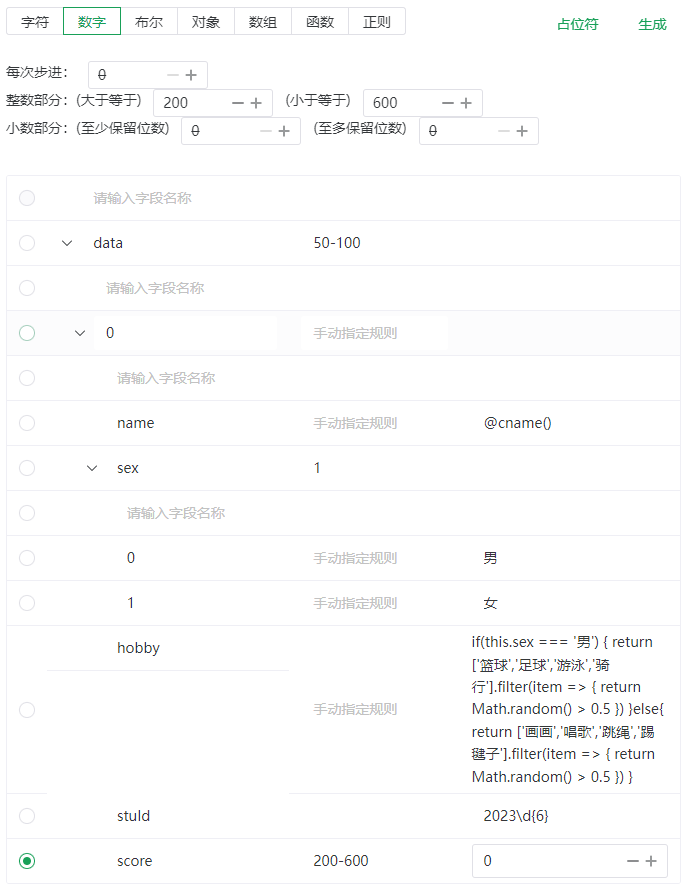The width and height of the screenshot is (688, 891).
Task: Increase the score row value
Action: click(x=651, y=861)
